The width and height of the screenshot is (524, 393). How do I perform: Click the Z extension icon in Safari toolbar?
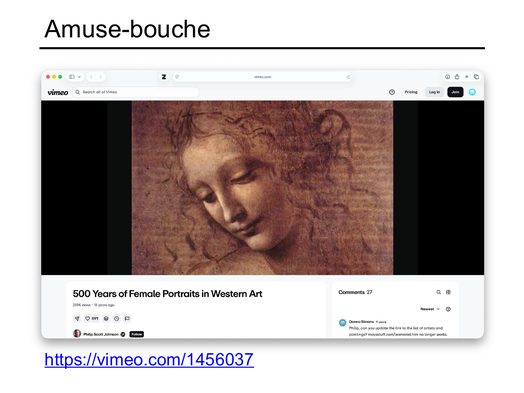(x=164, y=77)
